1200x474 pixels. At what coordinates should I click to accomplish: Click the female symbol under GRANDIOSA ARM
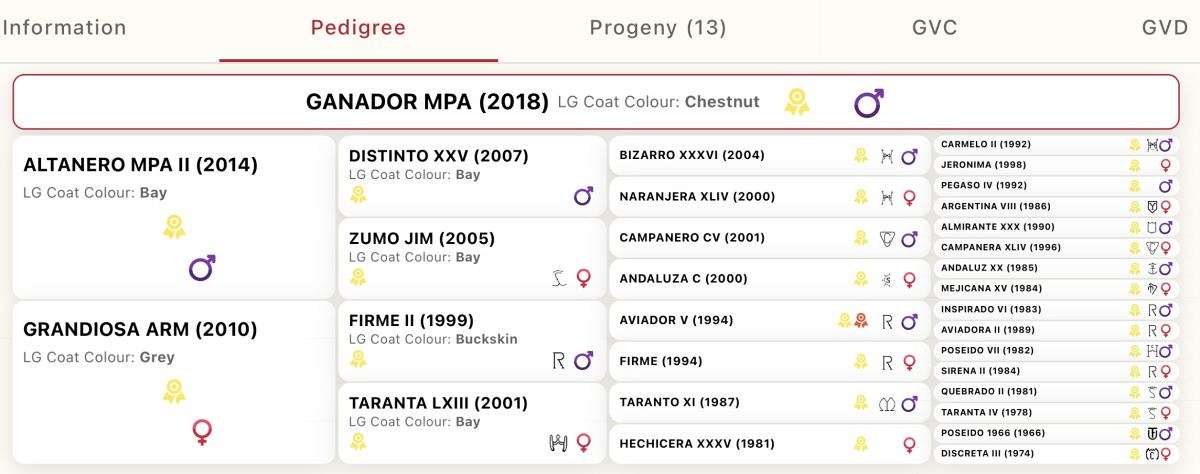pyautogui.click(x=203, y=432)
